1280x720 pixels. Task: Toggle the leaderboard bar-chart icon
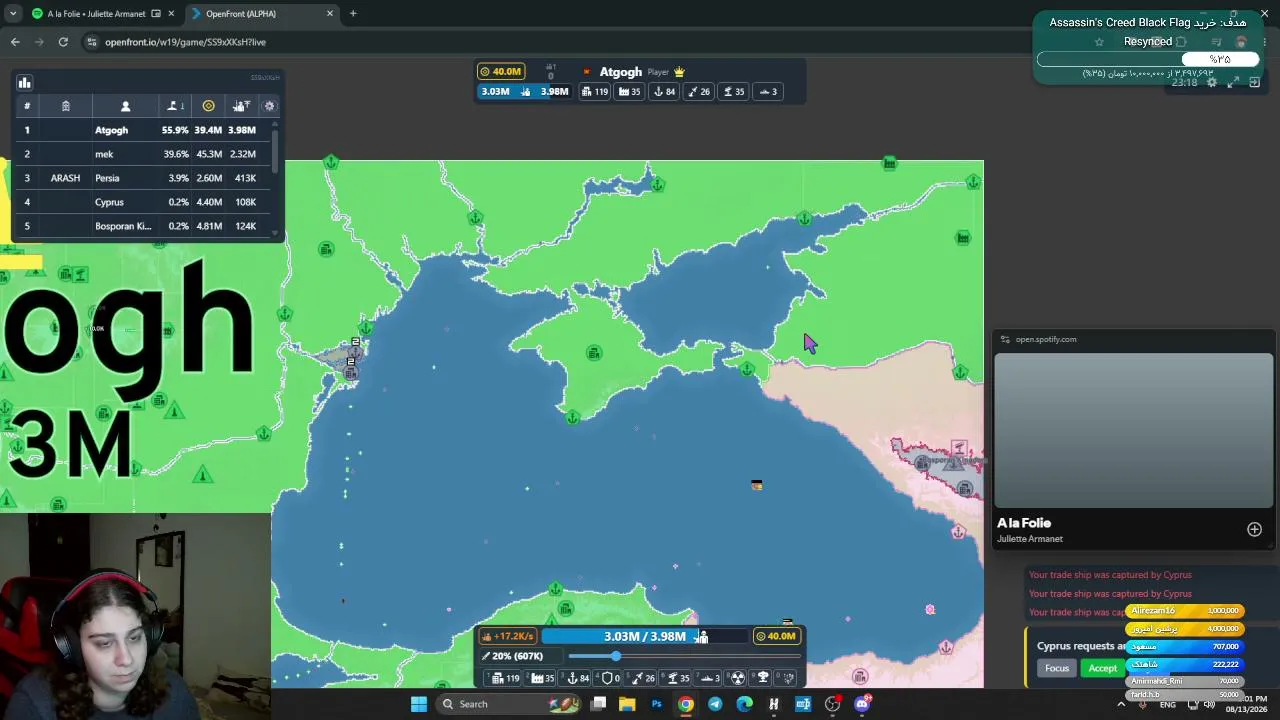tap(25, 83)
